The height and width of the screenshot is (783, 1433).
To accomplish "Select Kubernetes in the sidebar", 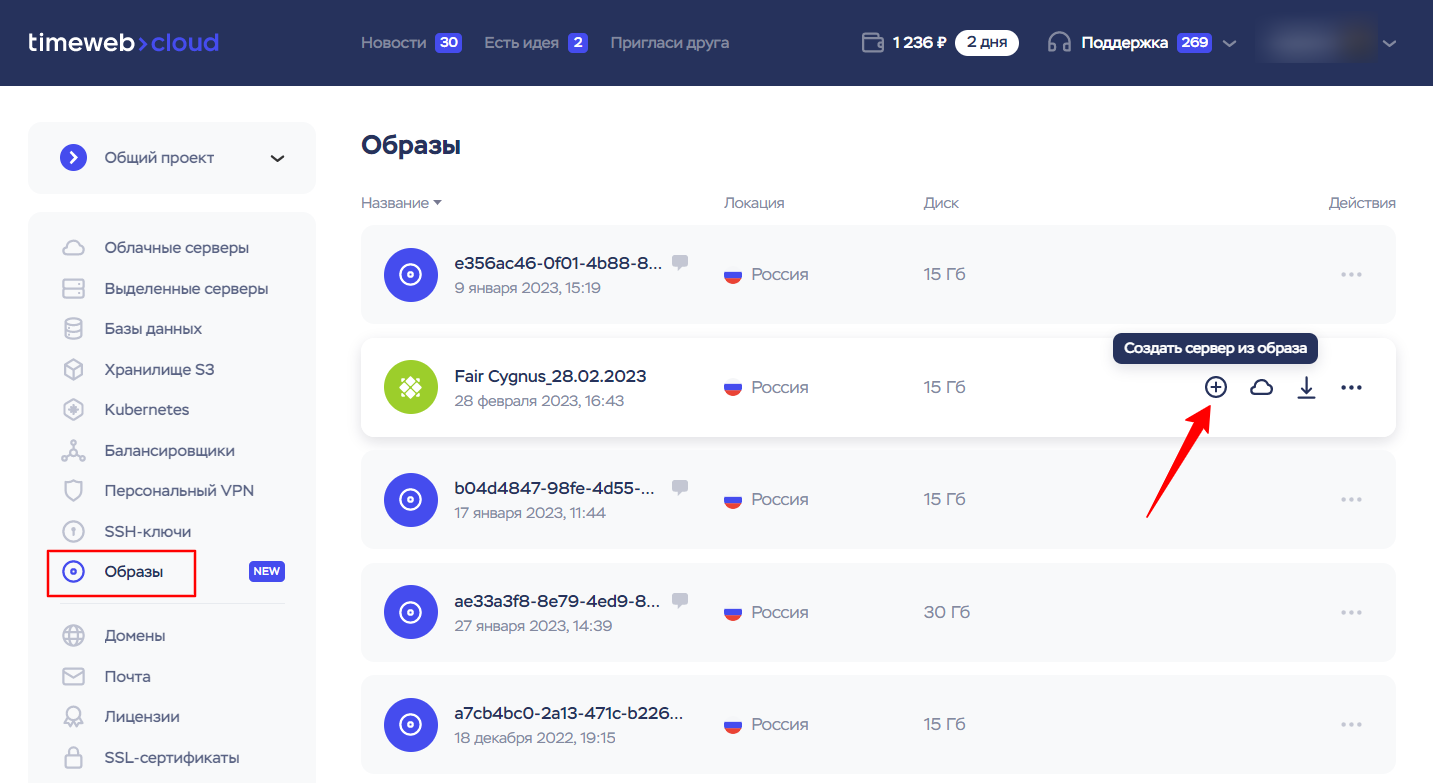I will point(146,410).
